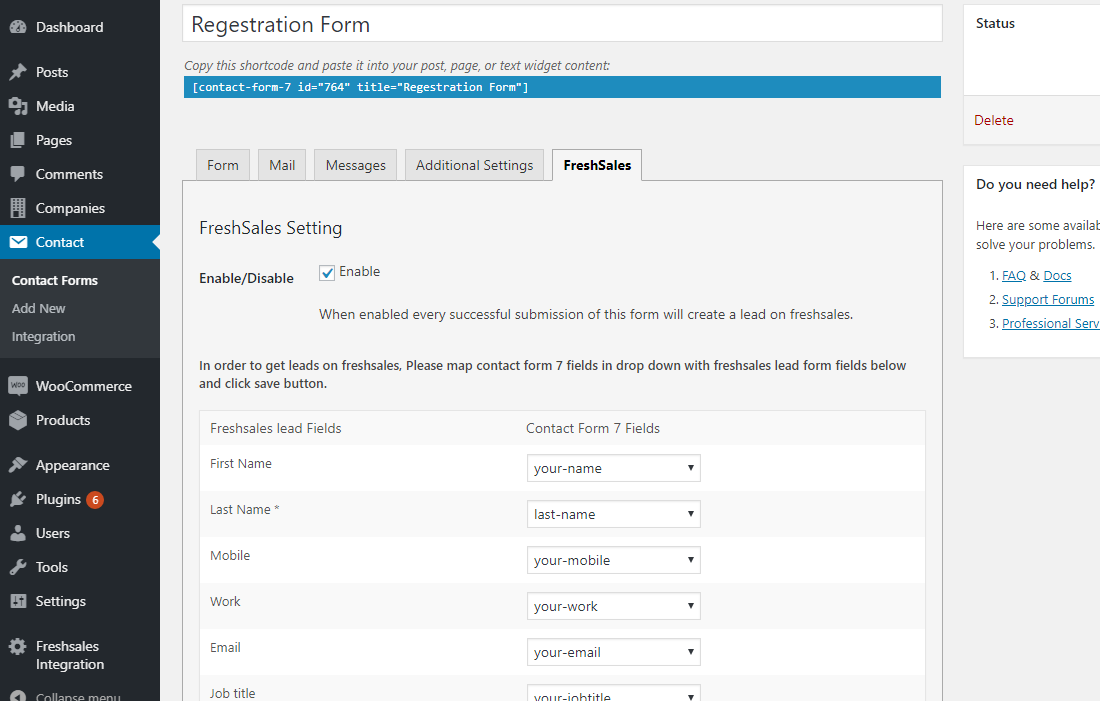Open the Support Forums link

(1048, 299)
